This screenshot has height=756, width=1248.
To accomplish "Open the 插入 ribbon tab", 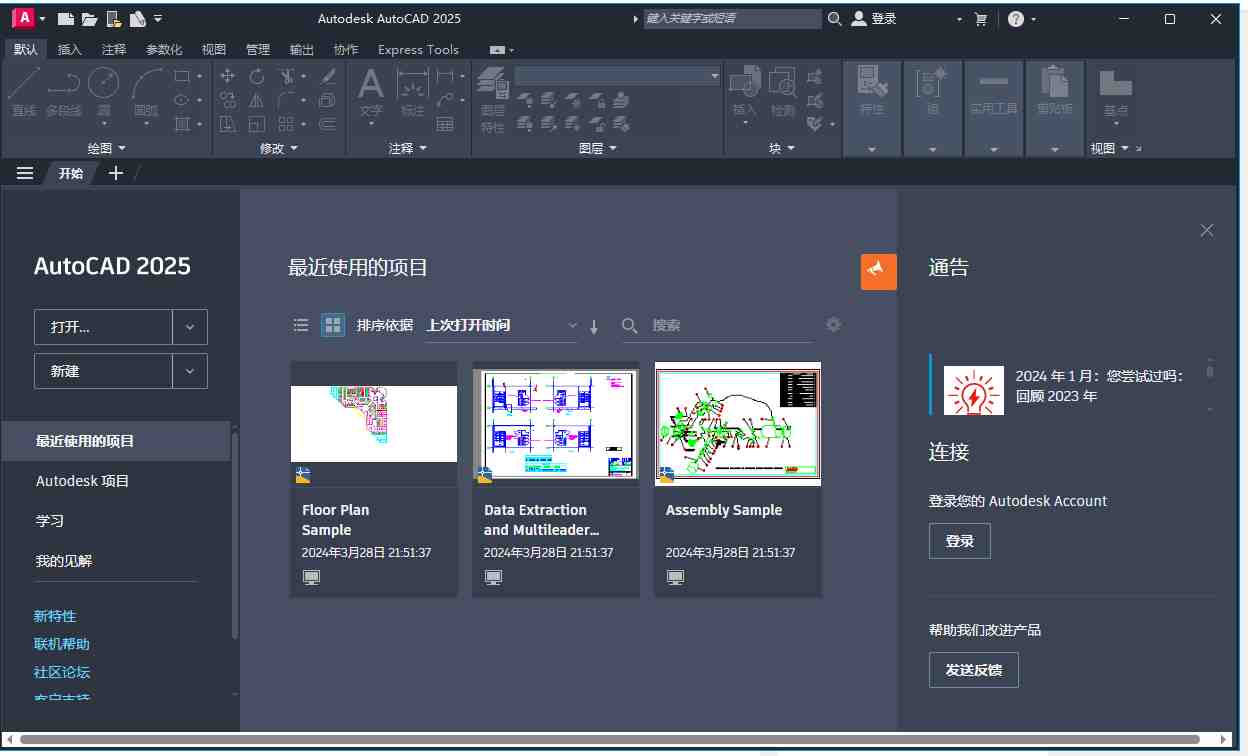I will pyautogui.click(x=69, y=49).
